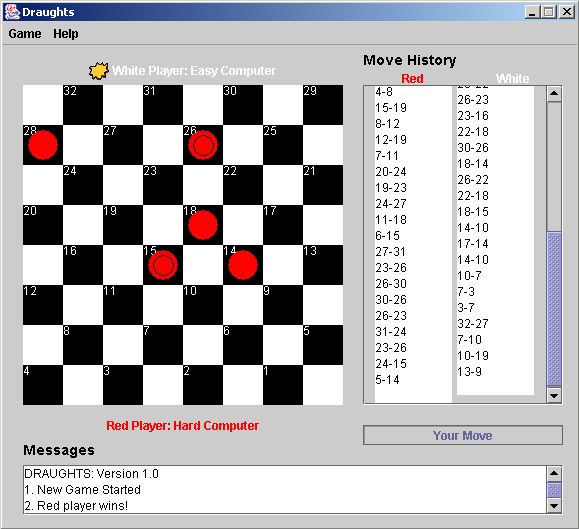Viewport: 579px width, 529px height.
Task: Click the yellow turn indicator star icon
Action: [99, 71]
